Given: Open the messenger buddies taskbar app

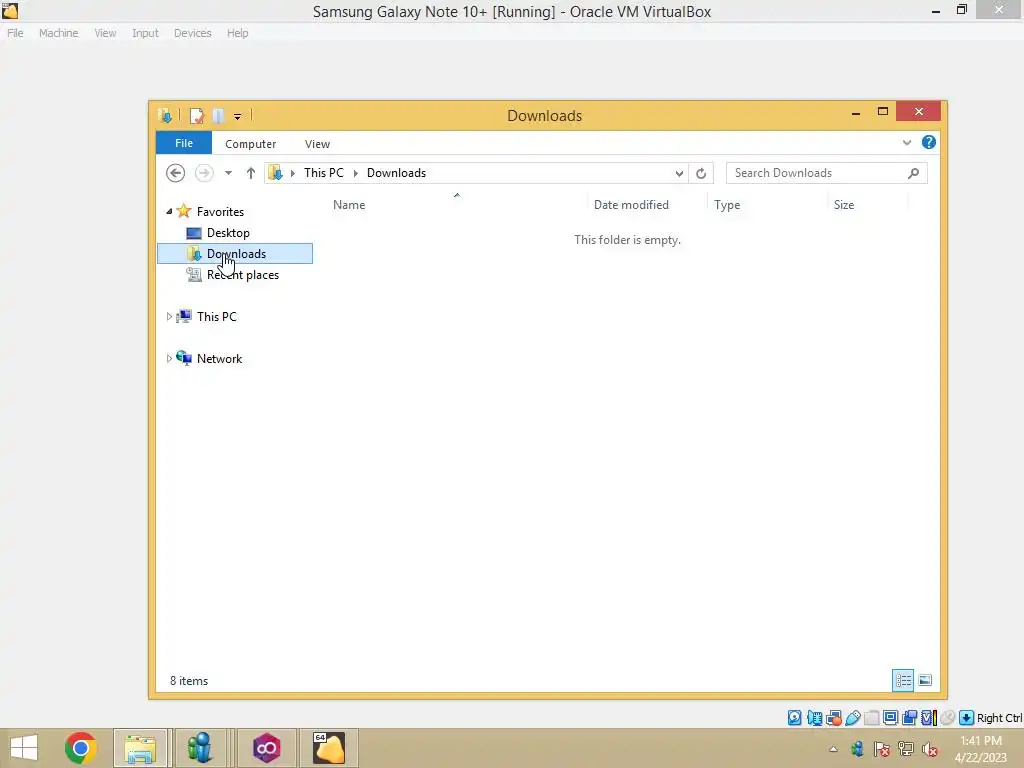Looking at the screenshot, I should tap(199, 748).
